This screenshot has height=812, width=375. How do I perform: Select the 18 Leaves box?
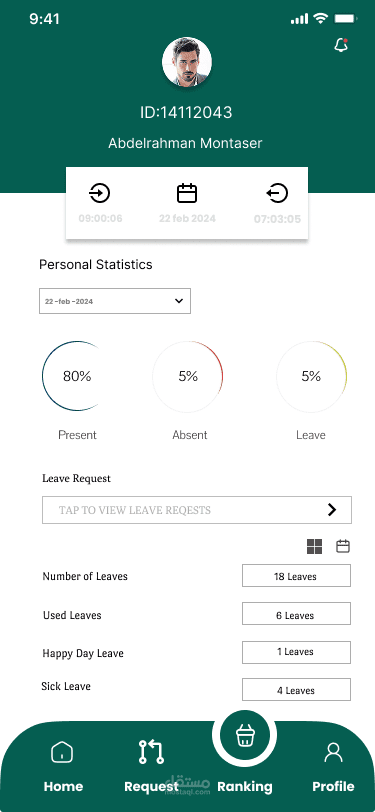tap(296, 576)
